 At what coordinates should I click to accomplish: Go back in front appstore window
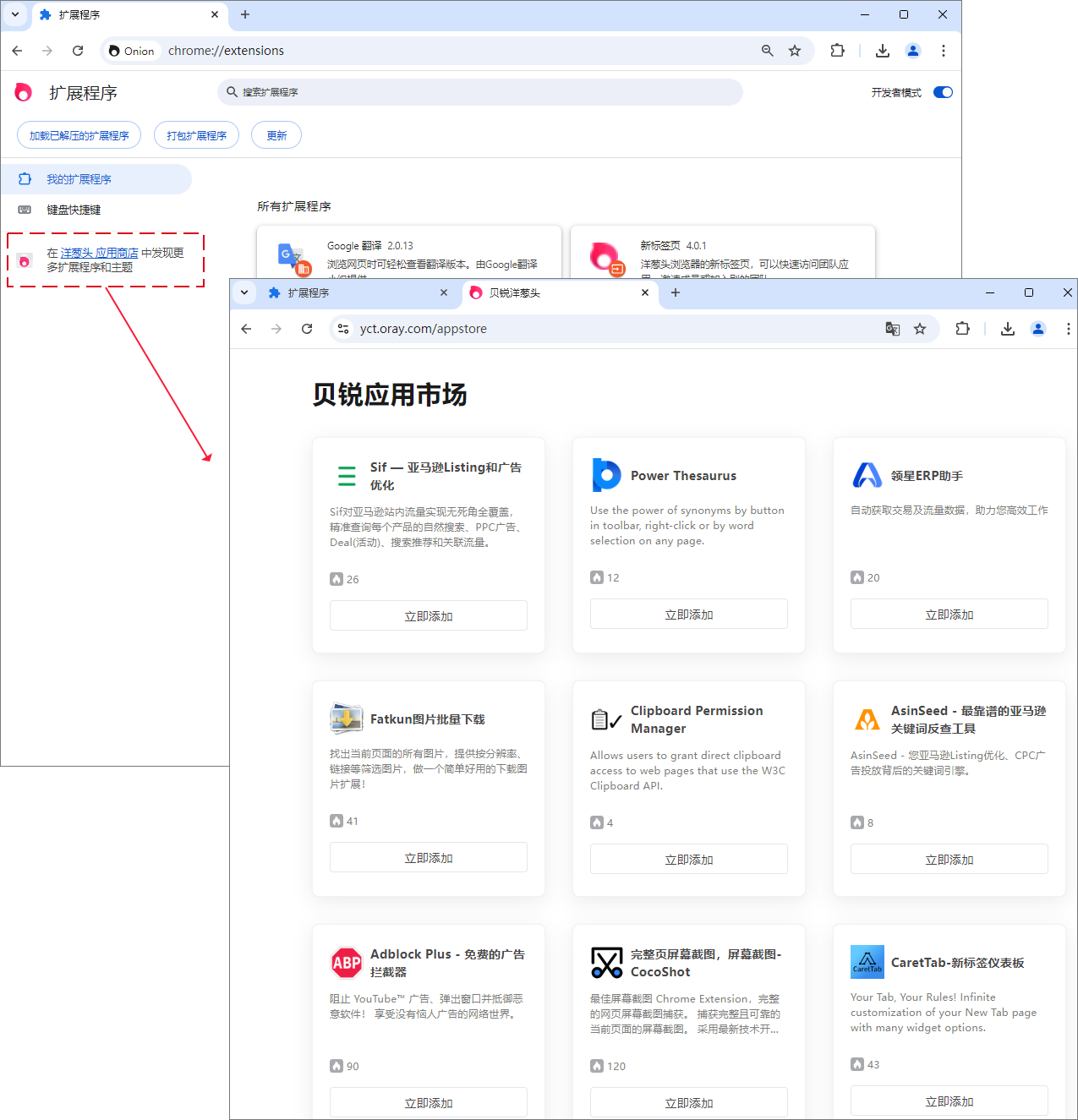246,329
